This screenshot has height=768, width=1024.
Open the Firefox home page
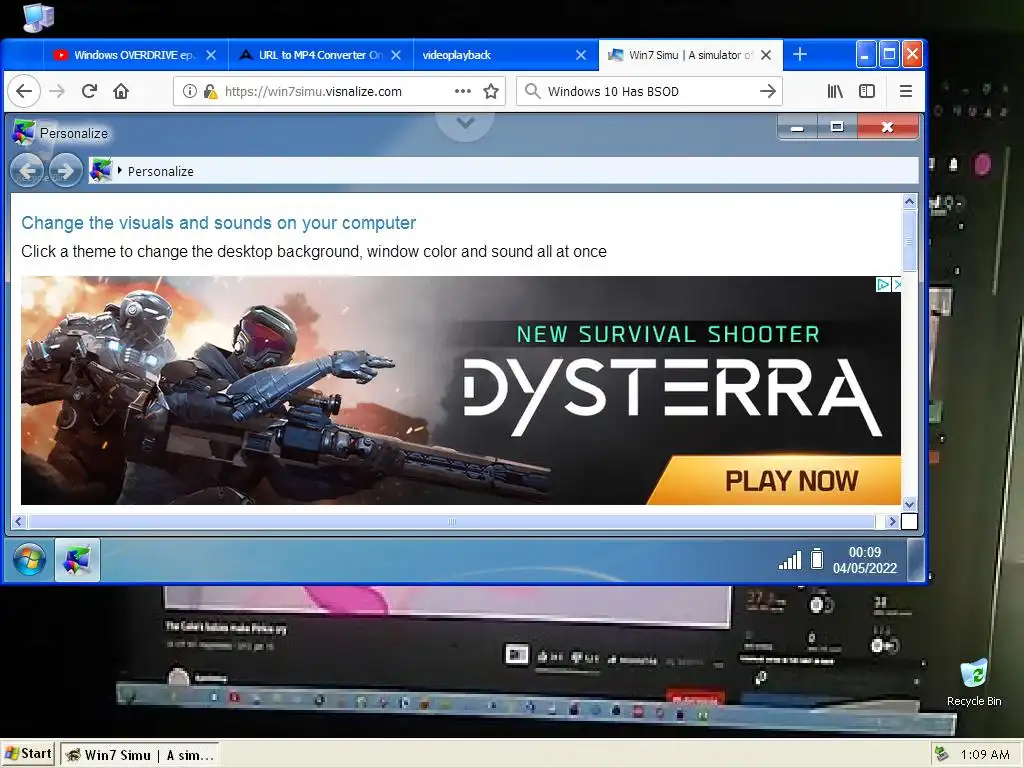point(121,91)
